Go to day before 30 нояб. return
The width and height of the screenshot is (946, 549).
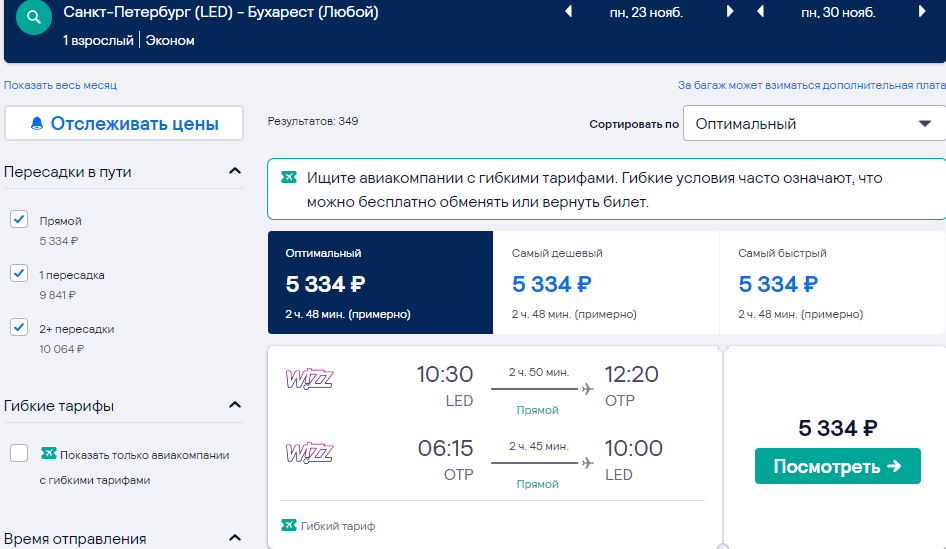pos(760,11)
